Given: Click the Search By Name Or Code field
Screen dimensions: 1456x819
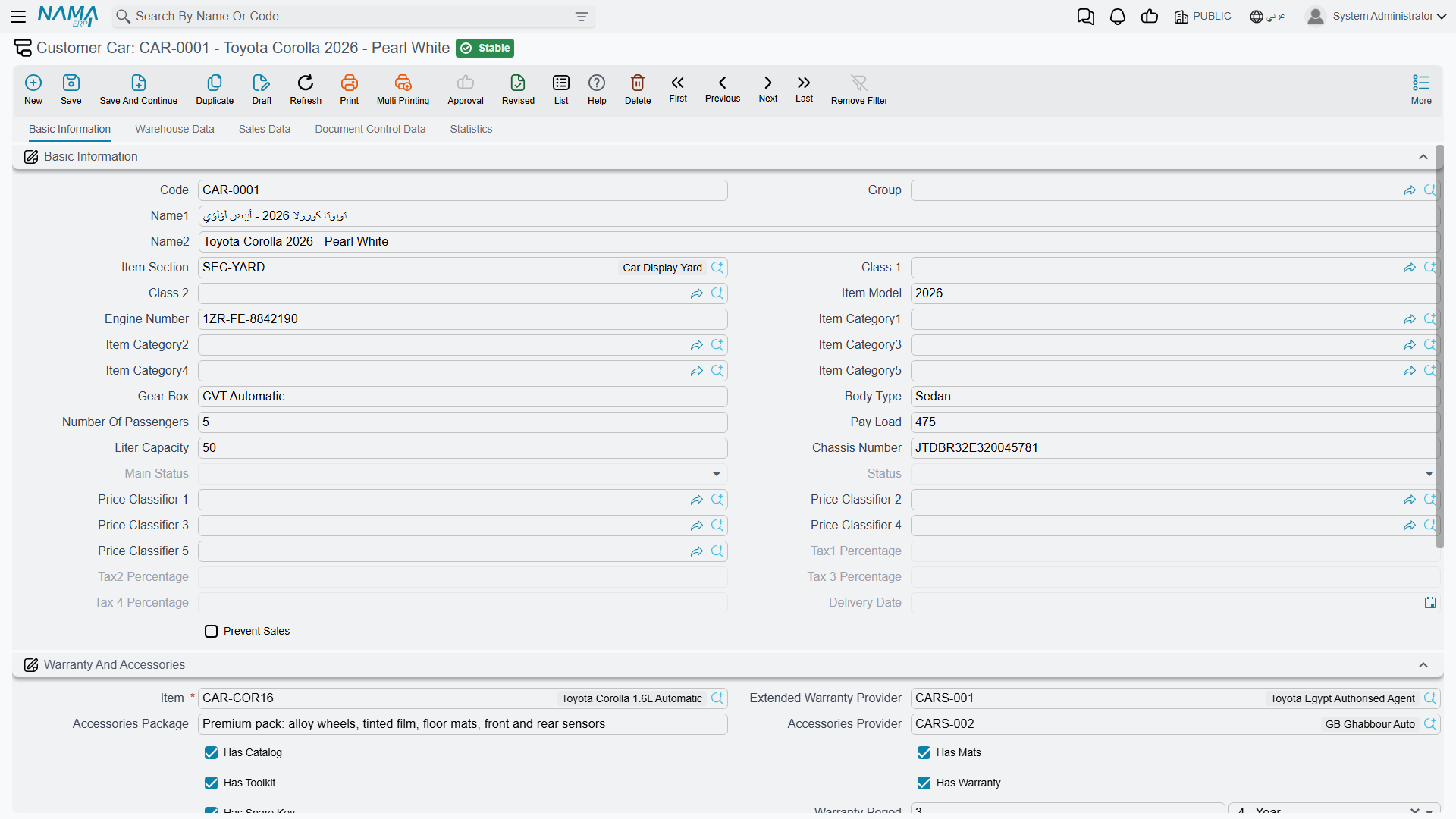Looking at the screenshot, I should (353, 17).
